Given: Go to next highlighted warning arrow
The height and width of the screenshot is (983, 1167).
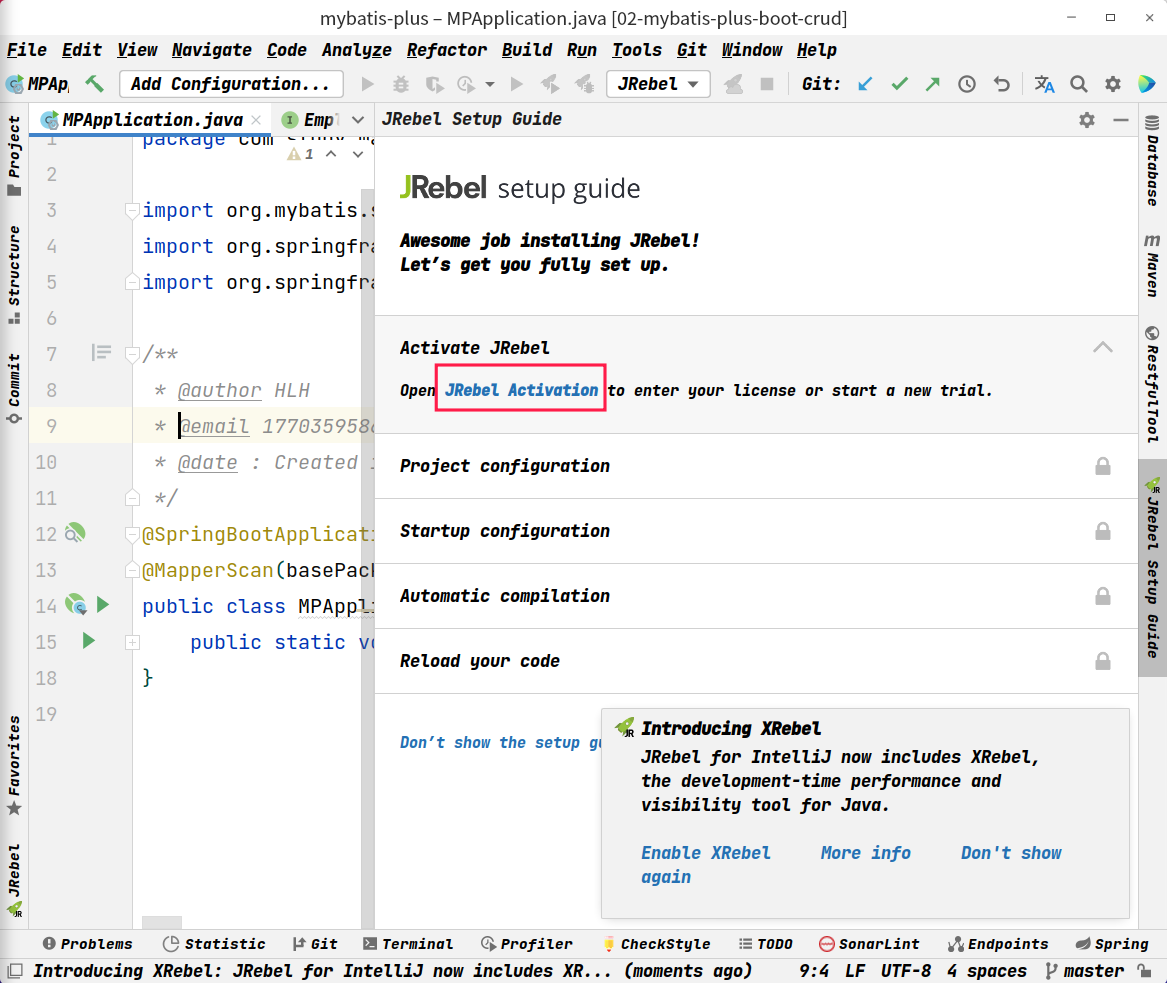Looking at the screenshot, I should click(x=358, y=154).
